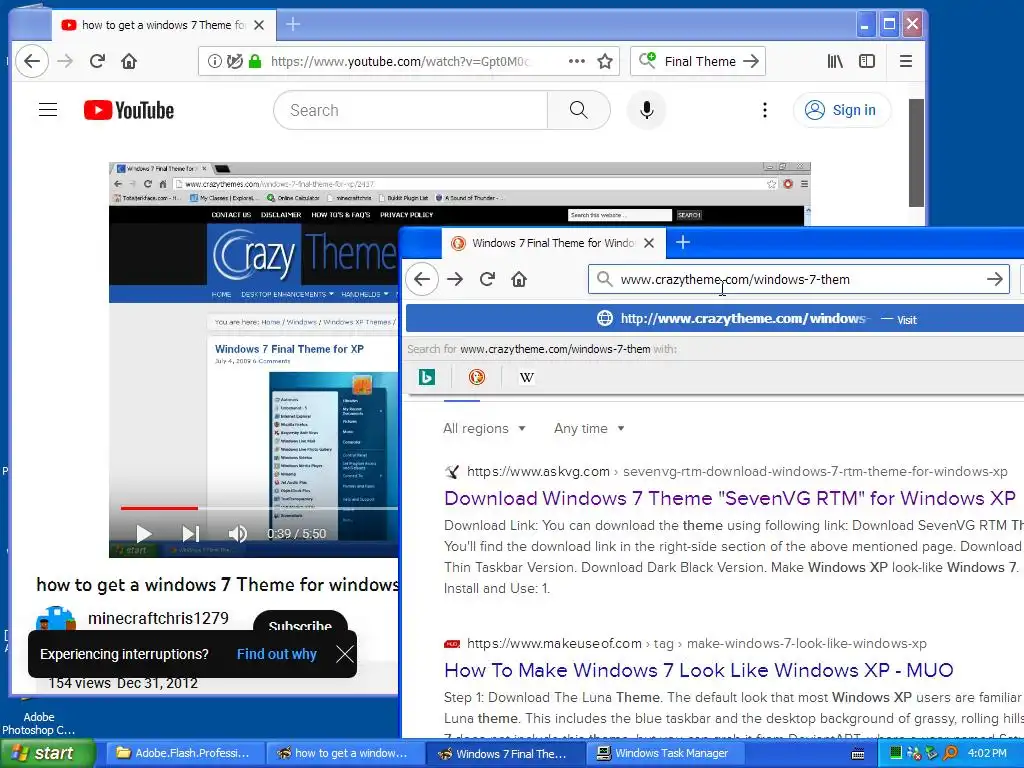
Task: Open the YouTube guide hamburger menu
Action: pyautogui.click(x=48, y=110)
